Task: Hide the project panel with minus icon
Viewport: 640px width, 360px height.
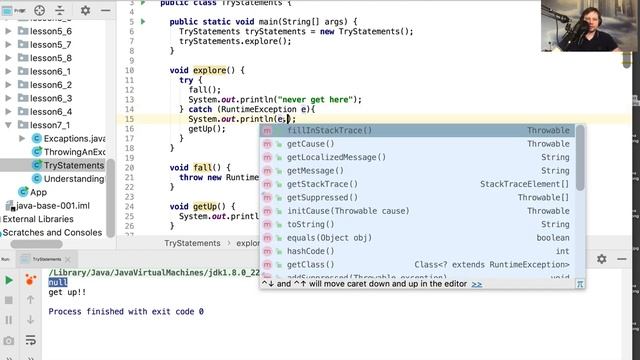Action: click(x=106, y=10)
